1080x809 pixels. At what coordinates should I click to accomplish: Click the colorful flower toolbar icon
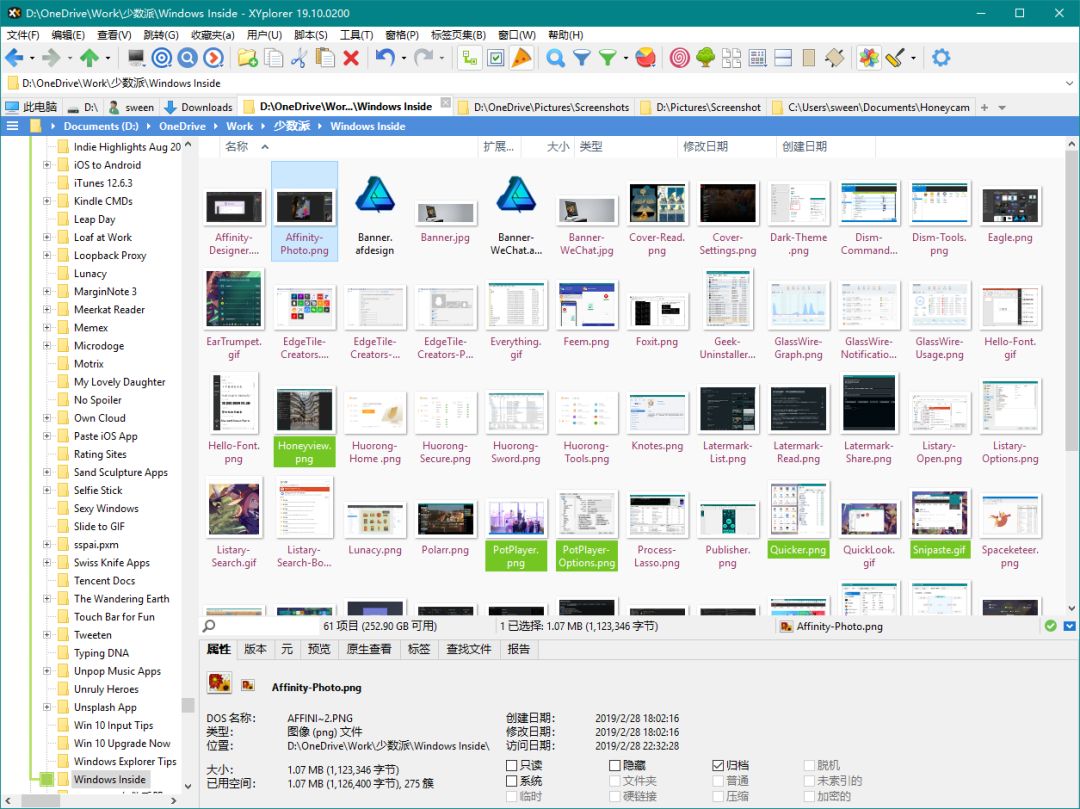869,58
